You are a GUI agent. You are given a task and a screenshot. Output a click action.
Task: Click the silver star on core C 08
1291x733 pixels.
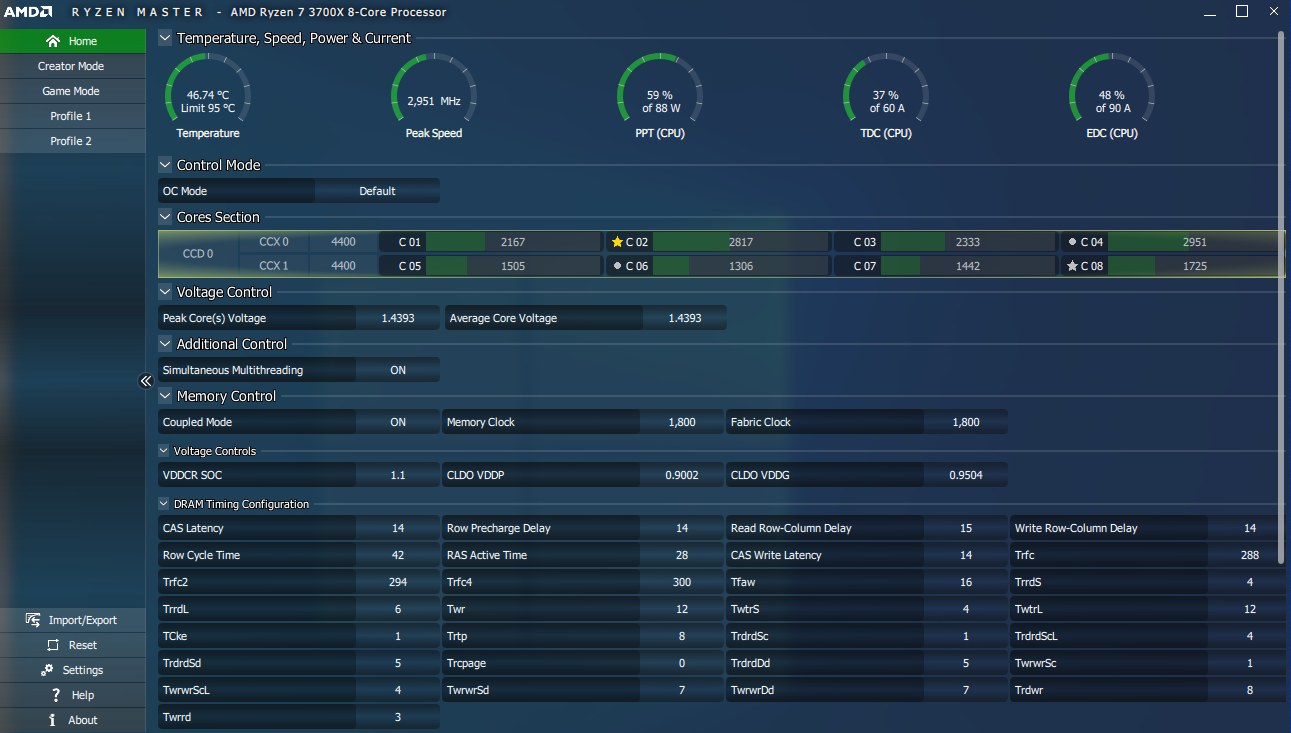click(x=1072, y=266)
